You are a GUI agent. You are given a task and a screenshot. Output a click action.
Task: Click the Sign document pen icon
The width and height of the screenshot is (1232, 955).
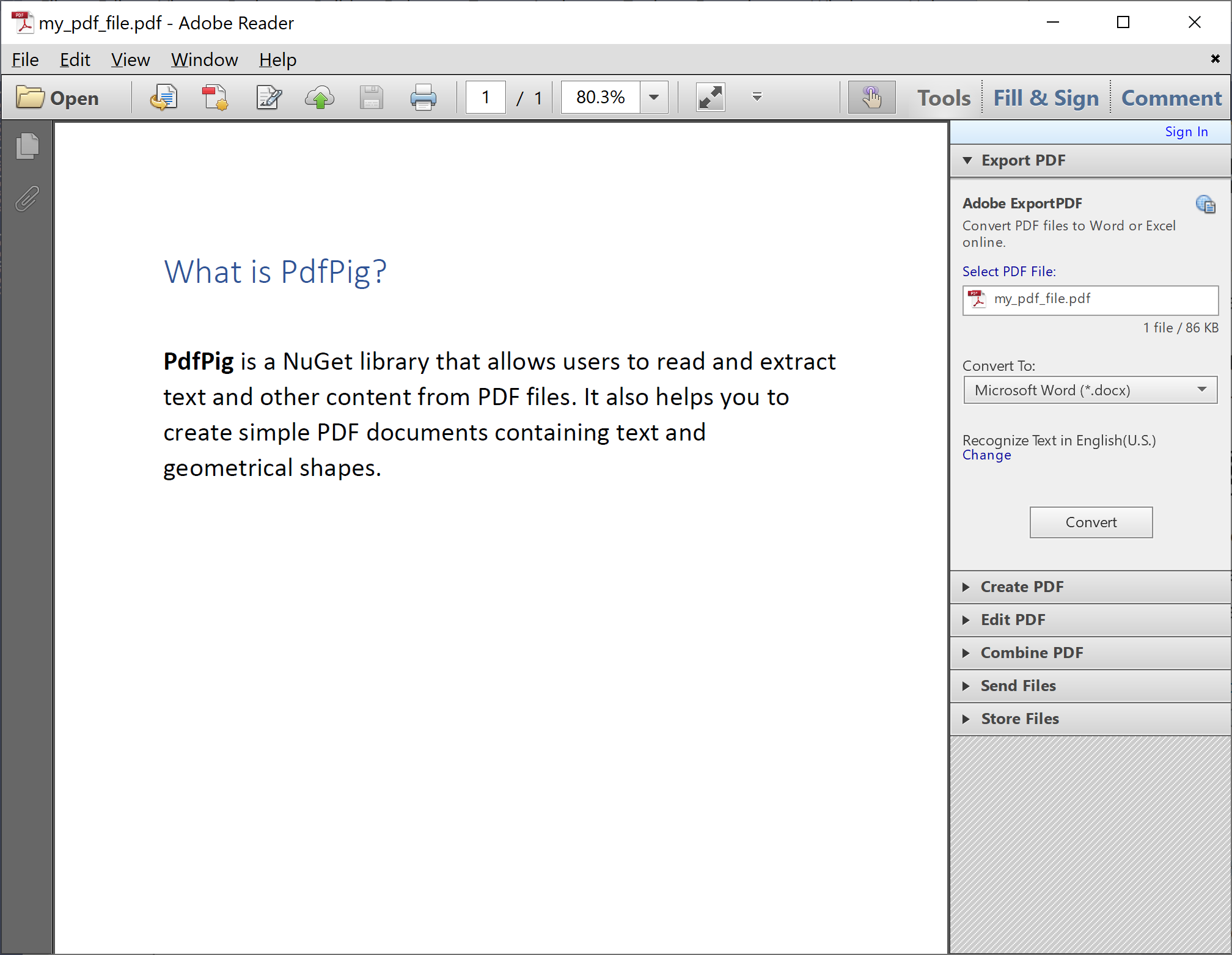coord(268,98)
